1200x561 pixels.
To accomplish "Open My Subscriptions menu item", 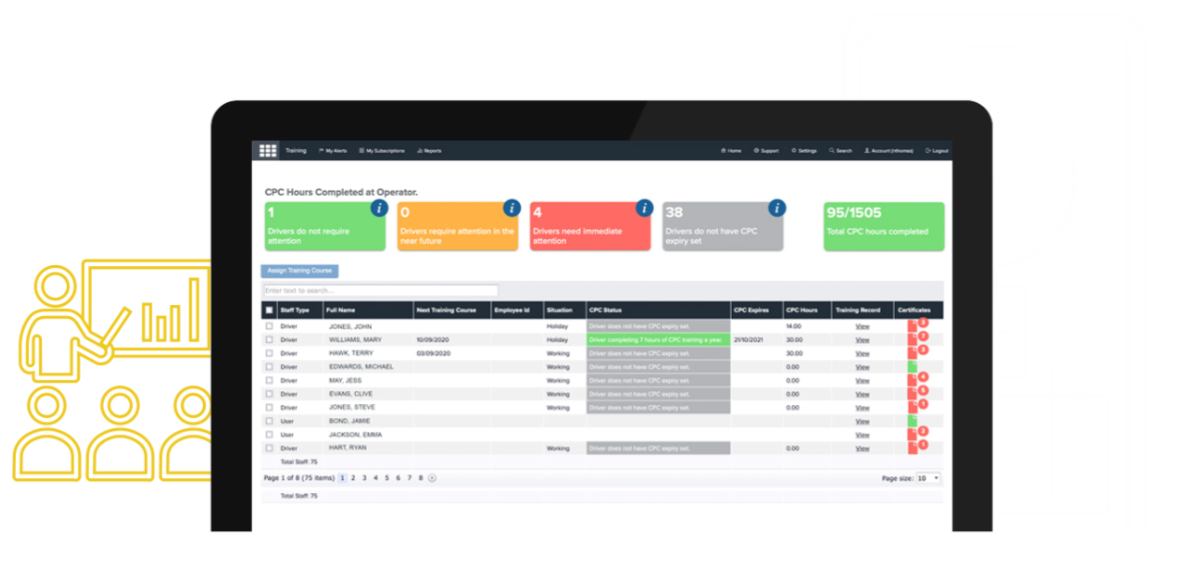I will [x=383, y=151].
